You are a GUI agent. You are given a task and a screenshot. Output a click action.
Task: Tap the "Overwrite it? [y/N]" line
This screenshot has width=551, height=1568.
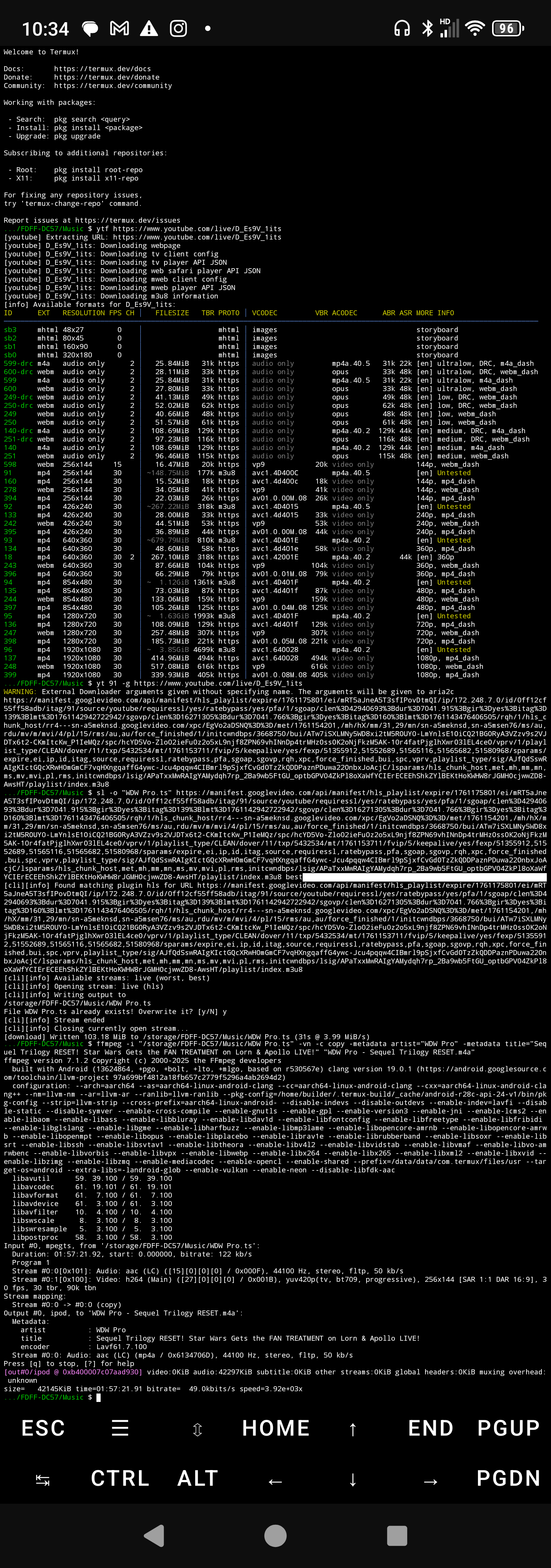point(115,1012)
